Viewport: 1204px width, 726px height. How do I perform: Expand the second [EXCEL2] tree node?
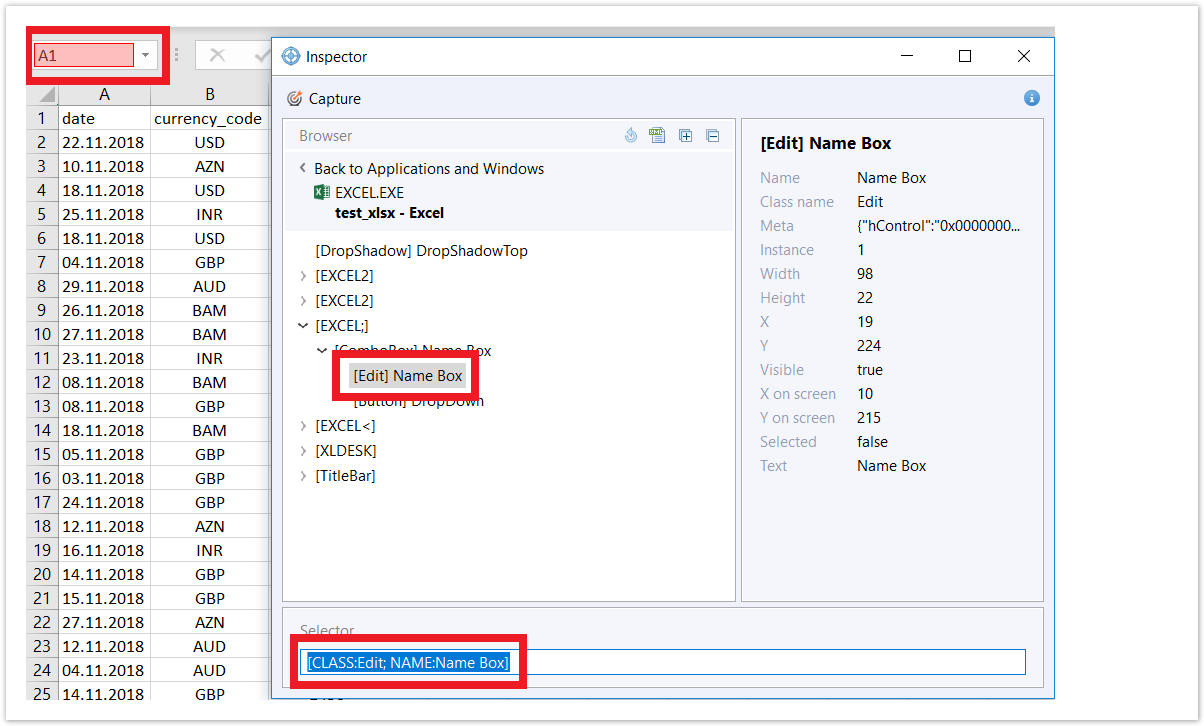304,301
